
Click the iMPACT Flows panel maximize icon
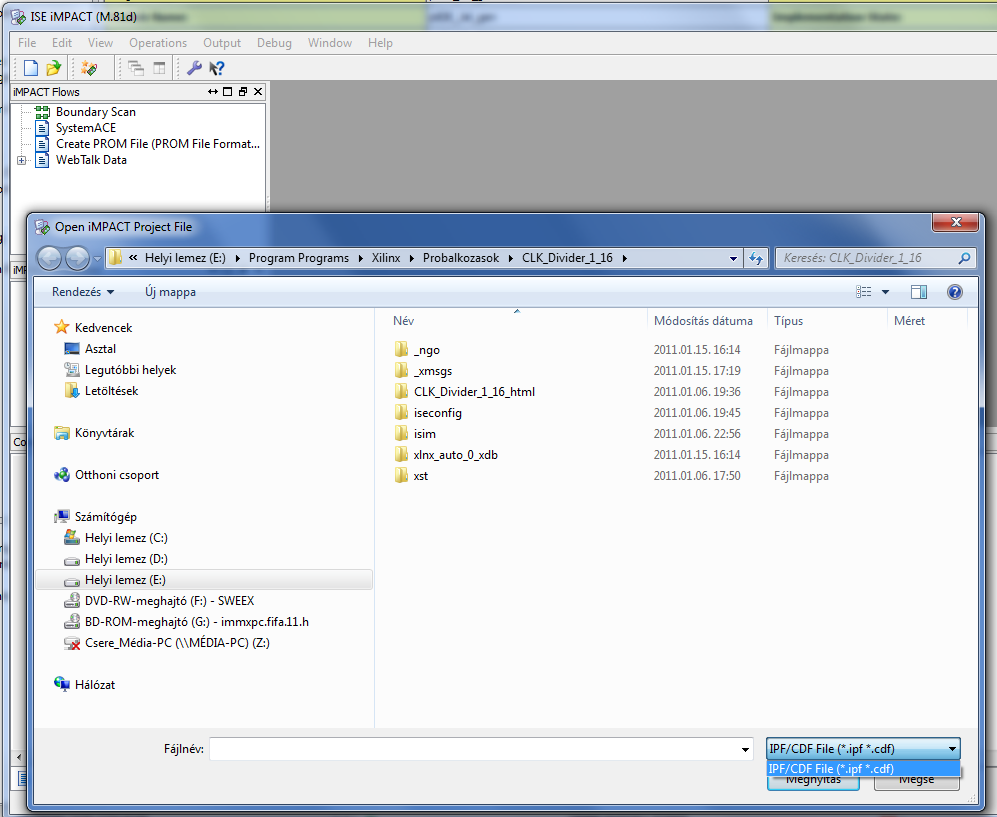(x=228, y=92)
